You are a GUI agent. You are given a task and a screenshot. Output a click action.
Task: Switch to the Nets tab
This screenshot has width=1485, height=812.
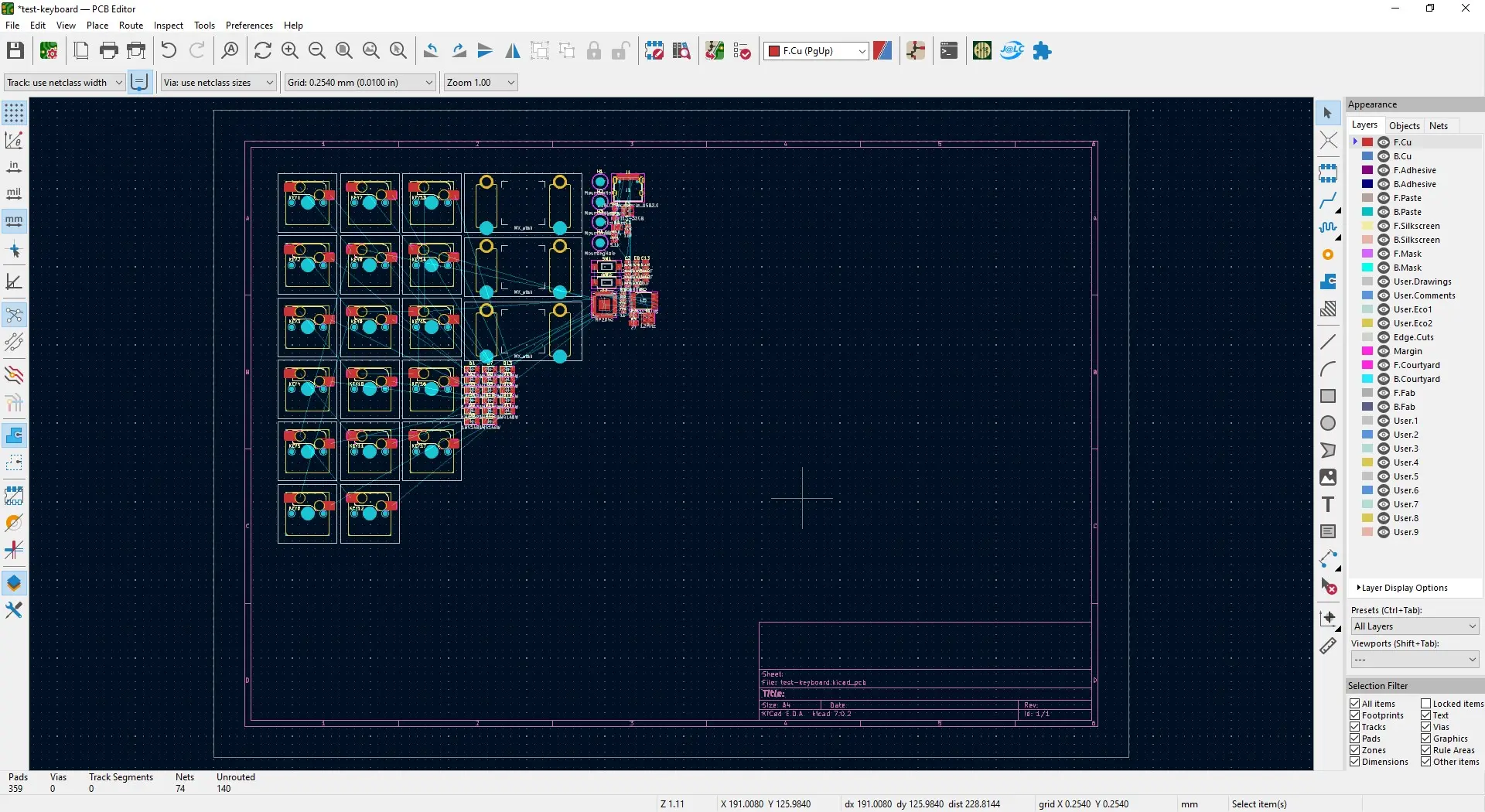(1439, 126)
